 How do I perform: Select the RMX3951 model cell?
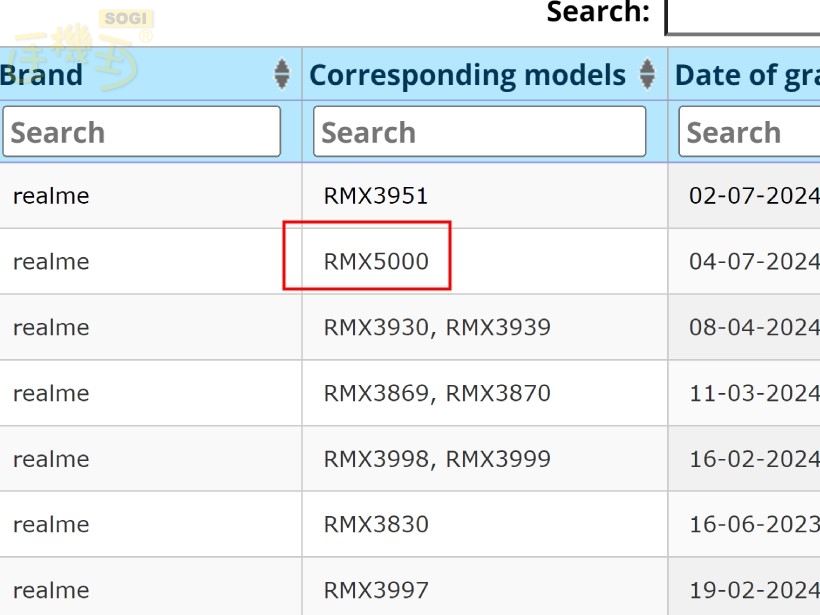coord(376,196)
